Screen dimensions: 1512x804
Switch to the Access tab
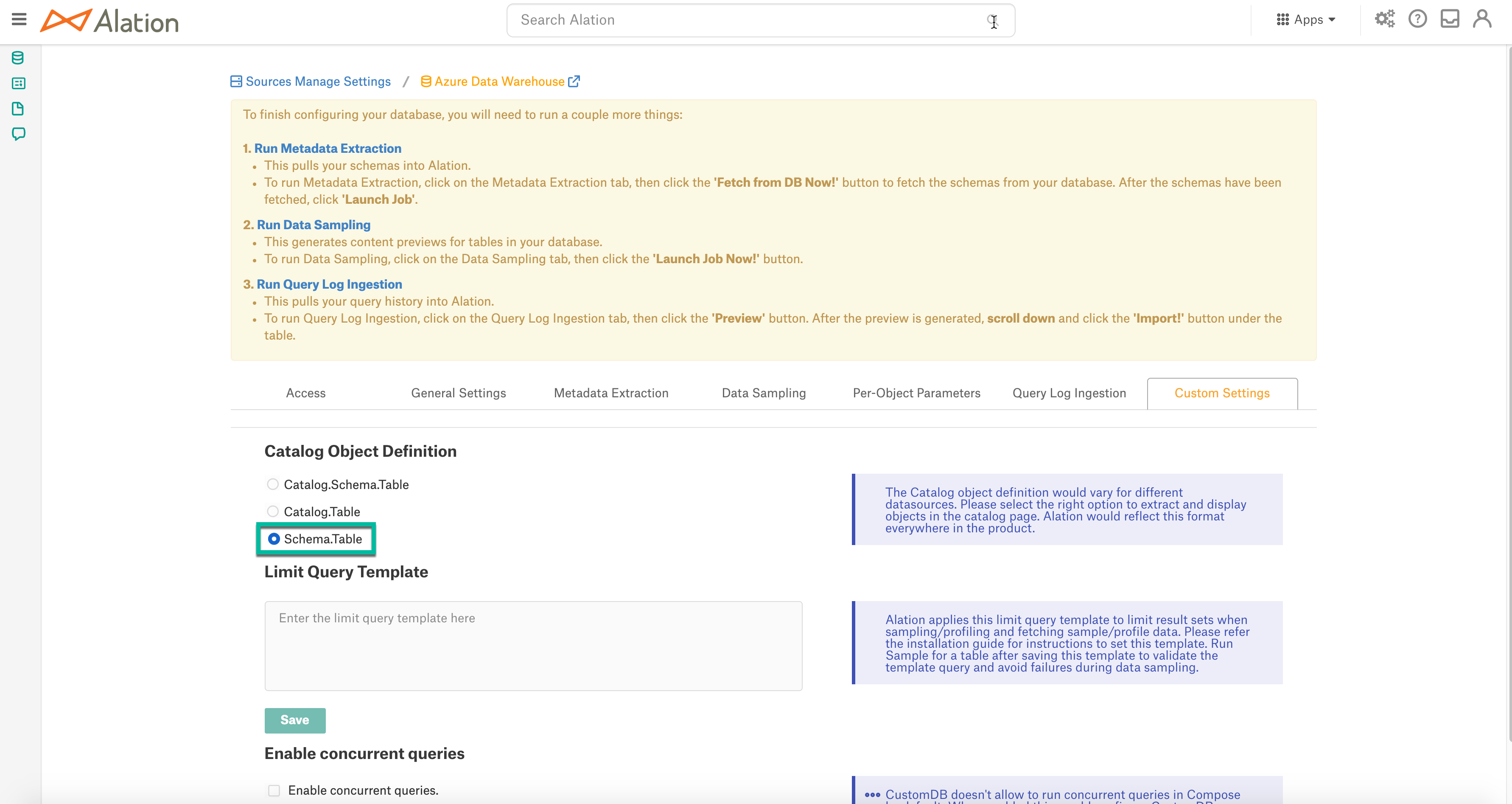pos(306,393)
